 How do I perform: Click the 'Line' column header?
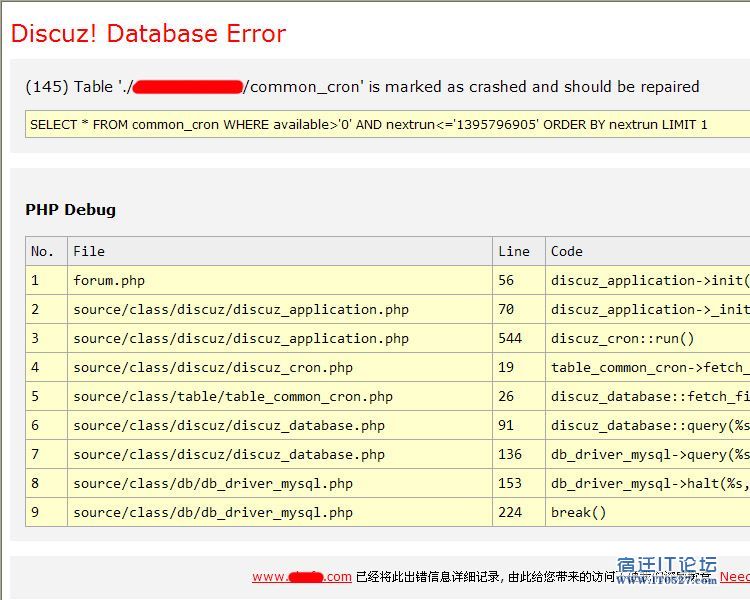pyautogui.click(x=519, y=251)
